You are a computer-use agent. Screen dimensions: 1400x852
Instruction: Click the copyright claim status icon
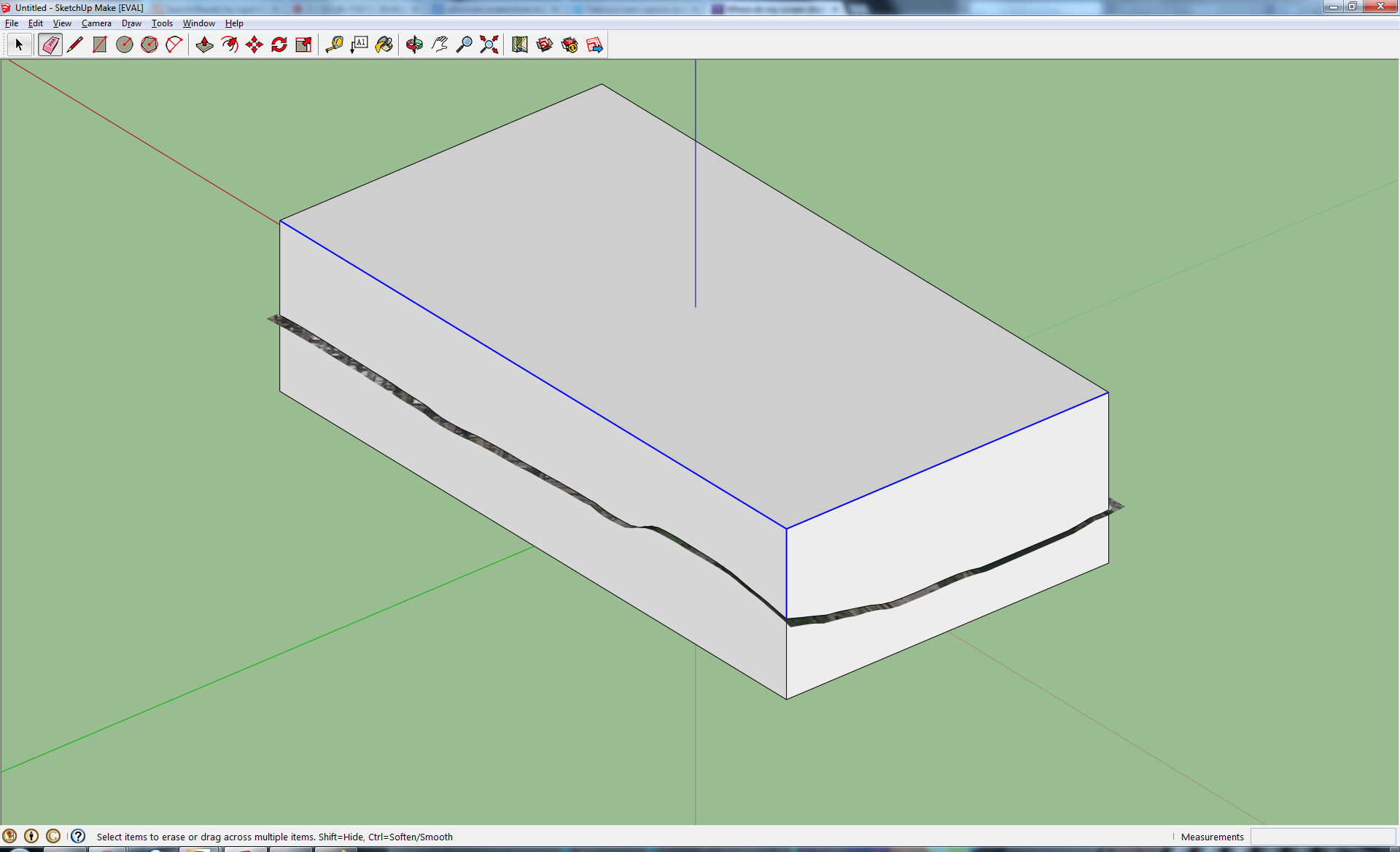(53, 836)
